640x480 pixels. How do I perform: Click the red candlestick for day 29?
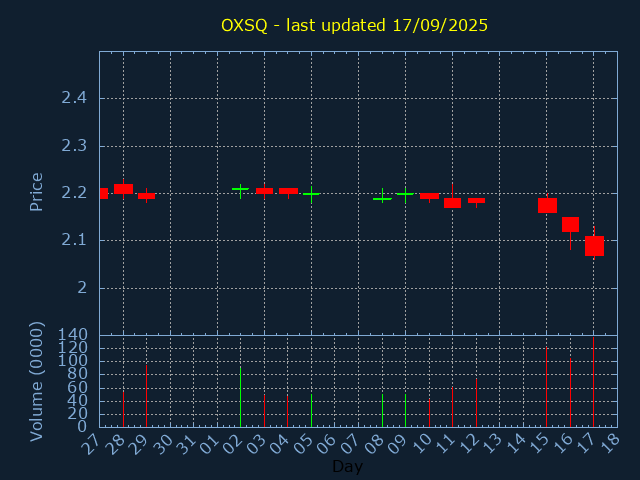pyautogui.click(x=147, y=196)
